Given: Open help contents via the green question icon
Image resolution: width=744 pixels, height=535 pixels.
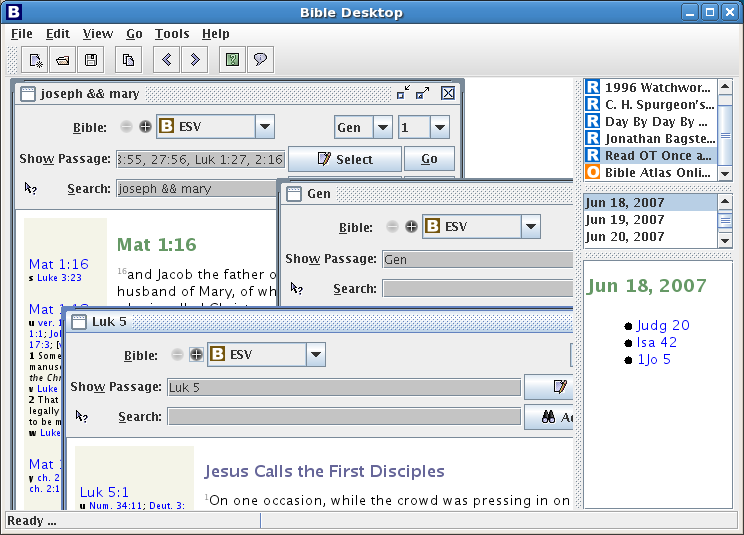Looking at the screenshot, I should click(x=232, y=60).
